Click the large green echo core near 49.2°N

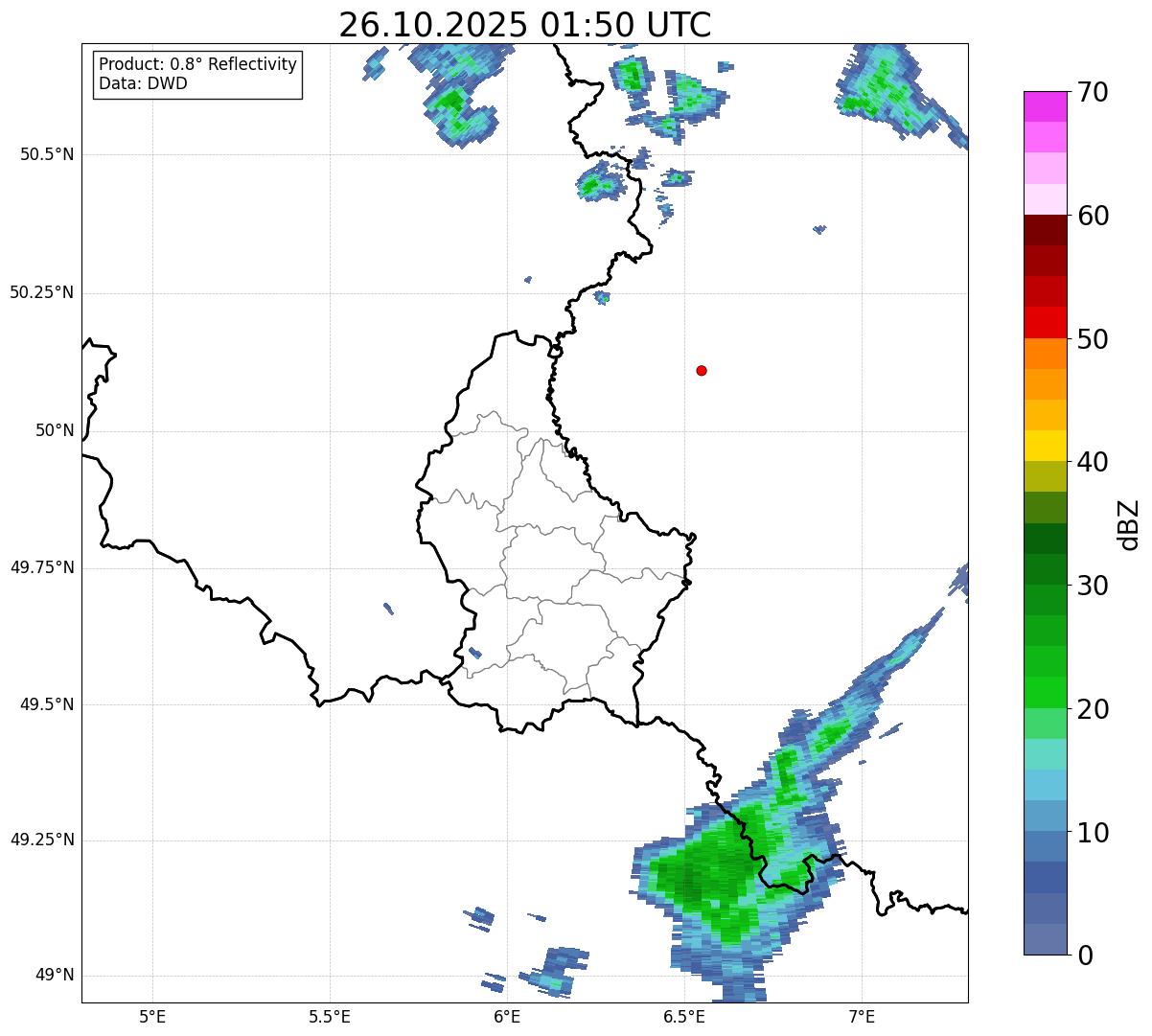pyautogui.click(x=707, y=874)
